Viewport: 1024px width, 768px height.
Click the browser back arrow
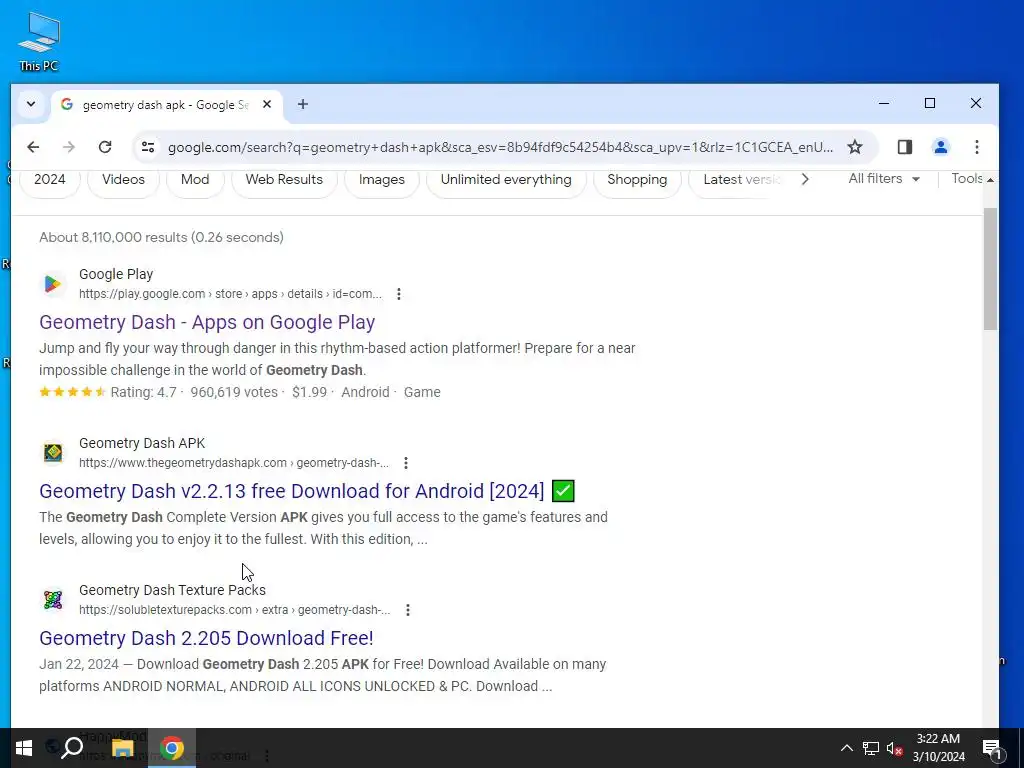(33, 147)
